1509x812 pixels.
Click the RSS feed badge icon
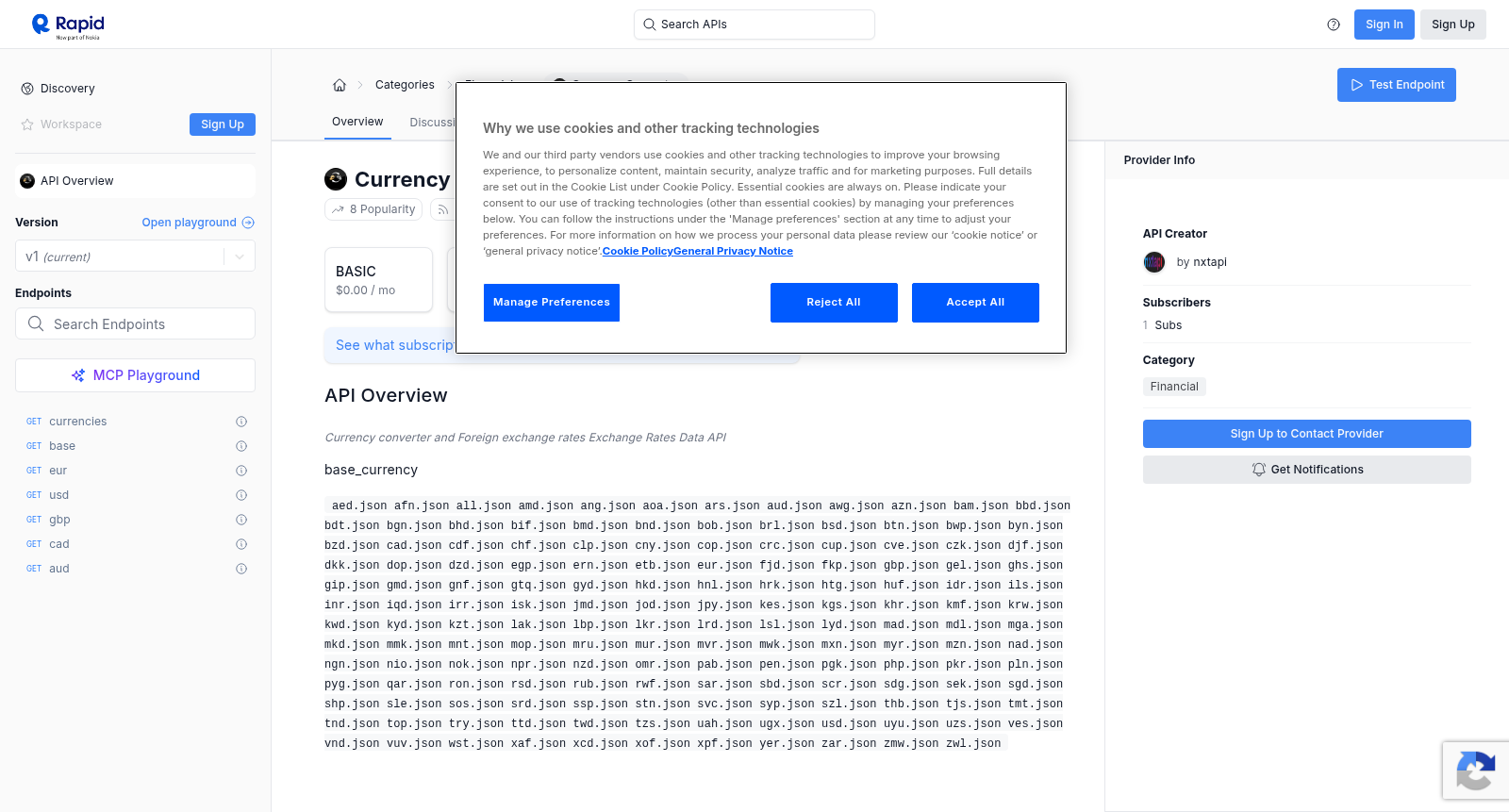pyautogui.click(x=442, y=209)
